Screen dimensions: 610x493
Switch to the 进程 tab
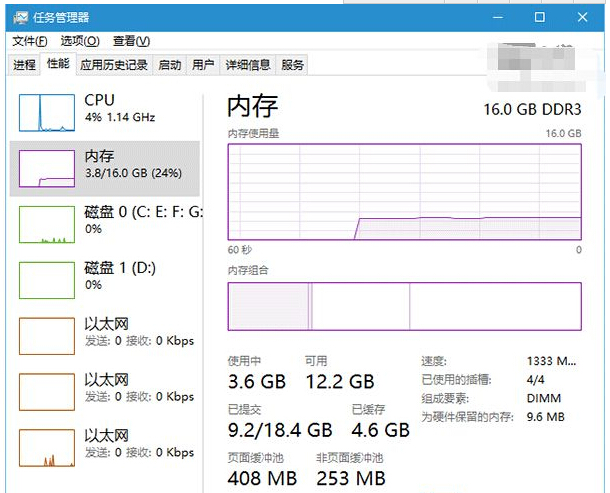tap(25, 65)
